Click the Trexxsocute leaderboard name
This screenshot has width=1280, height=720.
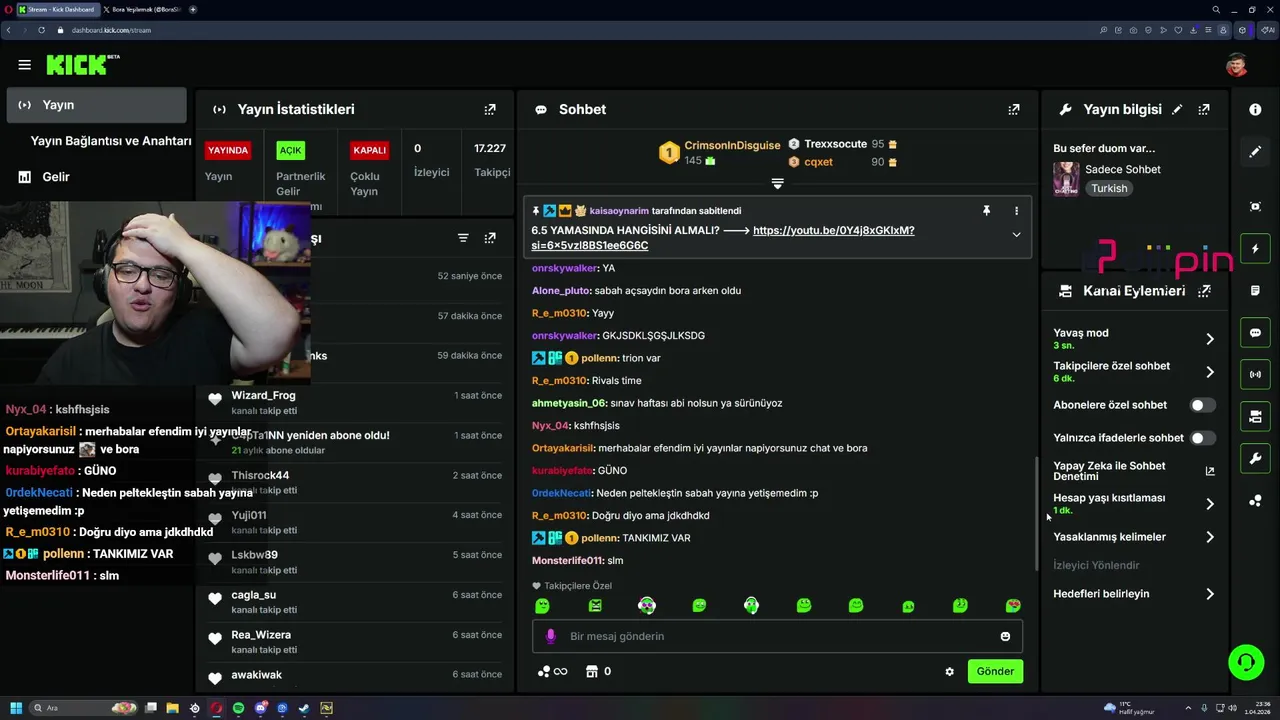[x=836, y=144]
